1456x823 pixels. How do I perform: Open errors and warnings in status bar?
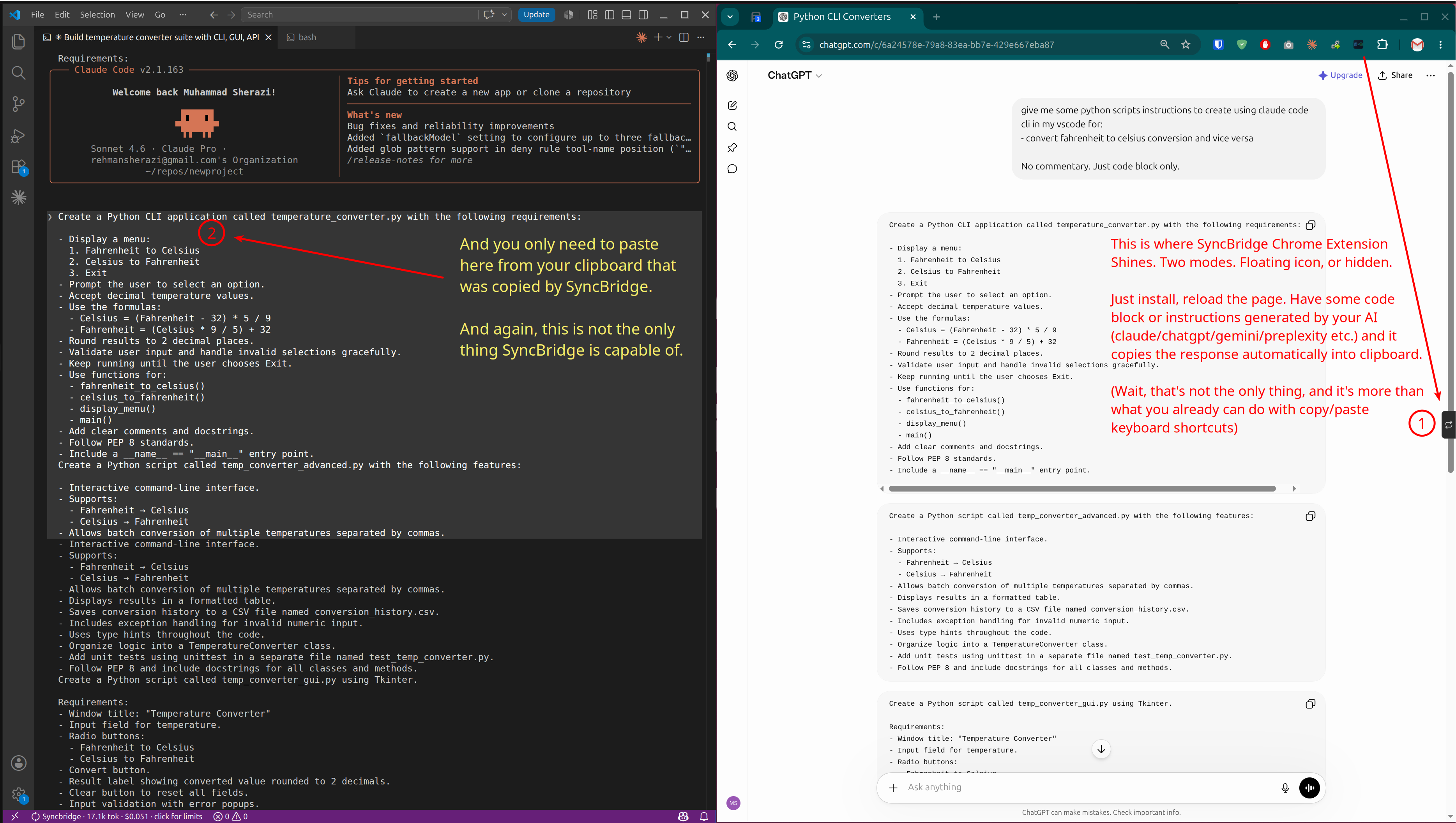(231, 816)
